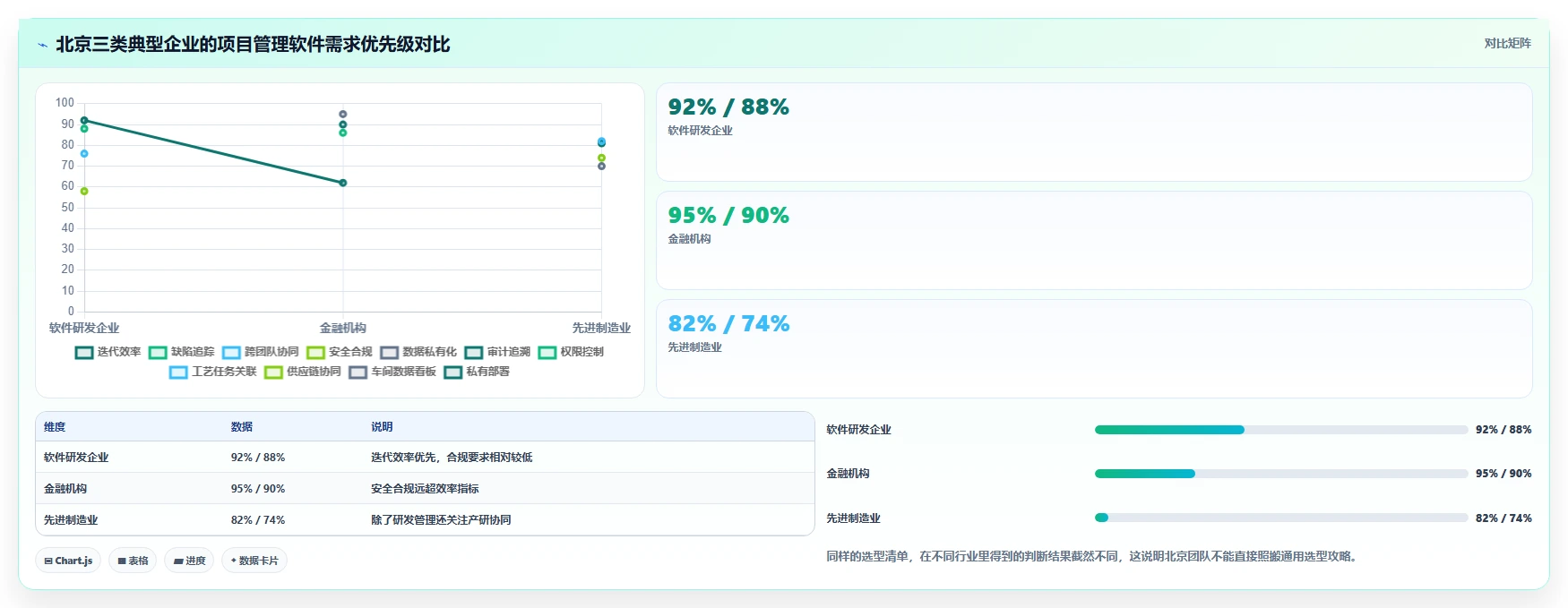Click the 金融机构 progress bar
Viewport: 1568px width, 608px height.
1281,474
